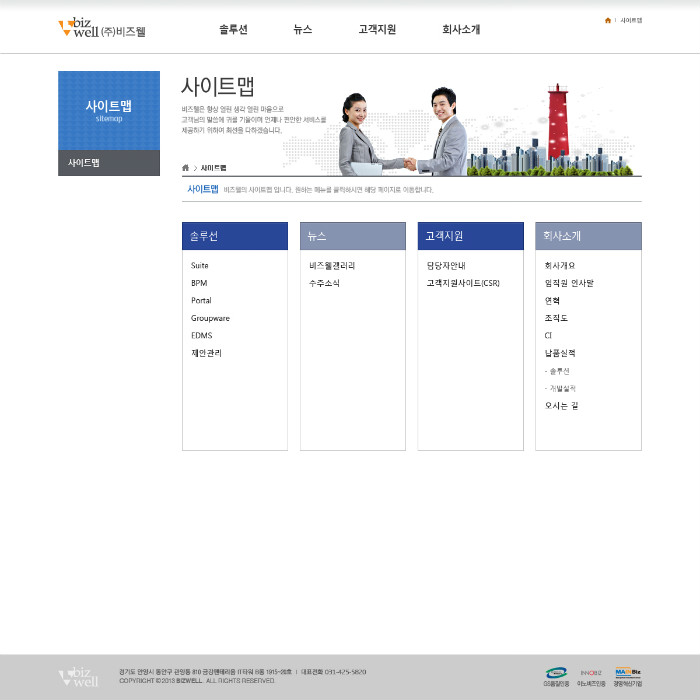Open the 제안관리 solution link
Screen dimensions: 700x700
(x=206, y=353)
